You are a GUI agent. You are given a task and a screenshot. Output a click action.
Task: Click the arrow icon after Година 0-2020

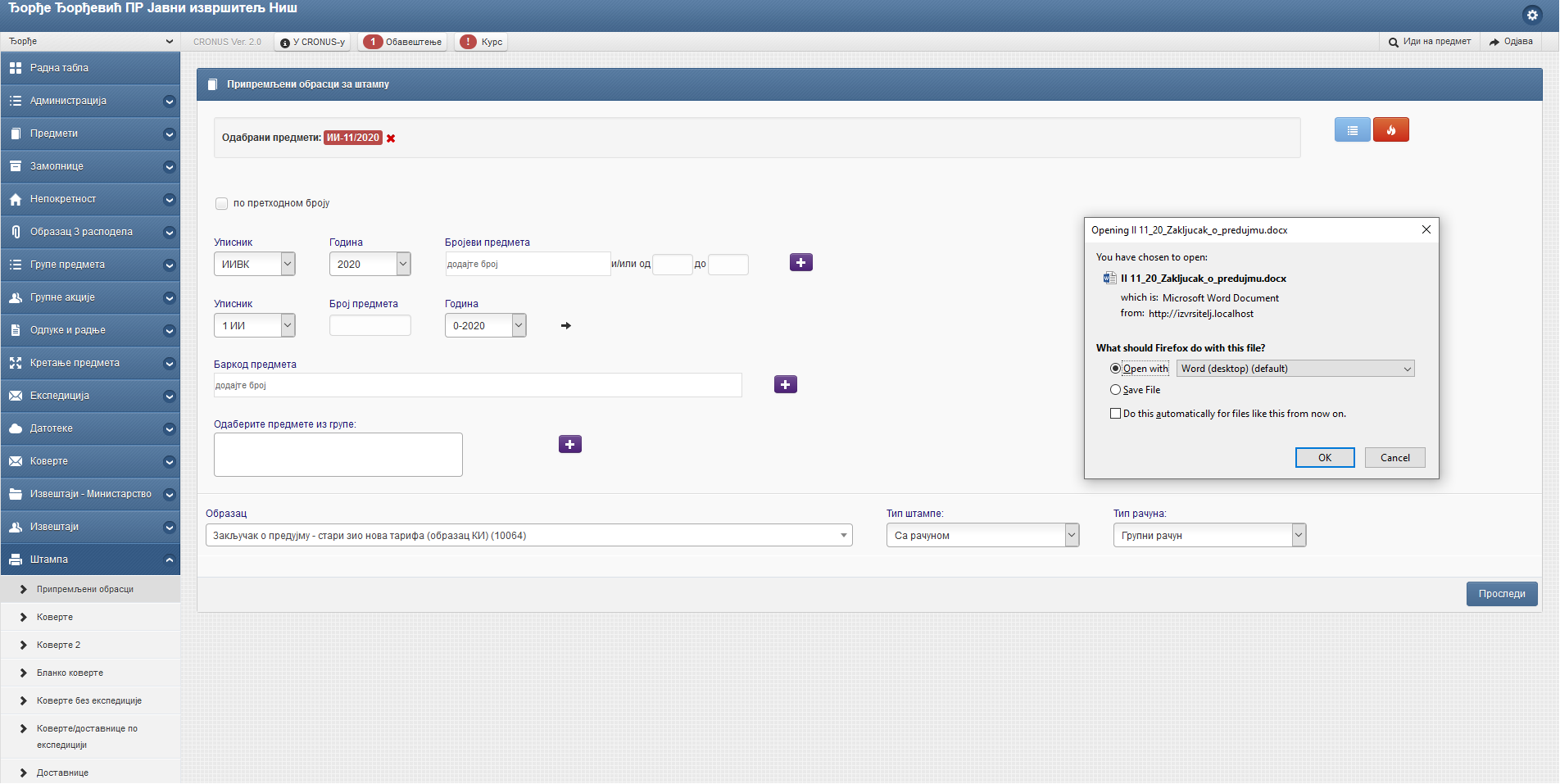pyautogui.click(x=565, y=326)
